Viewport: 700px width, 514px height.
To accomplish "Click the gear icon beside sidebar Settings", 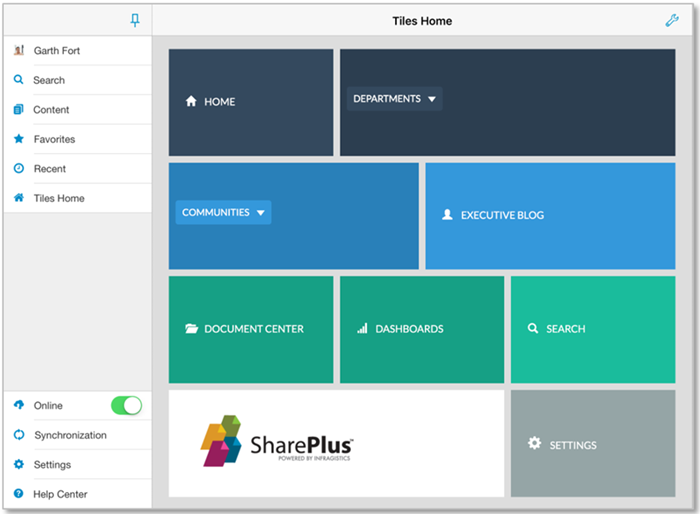I will tap(19, 465).
